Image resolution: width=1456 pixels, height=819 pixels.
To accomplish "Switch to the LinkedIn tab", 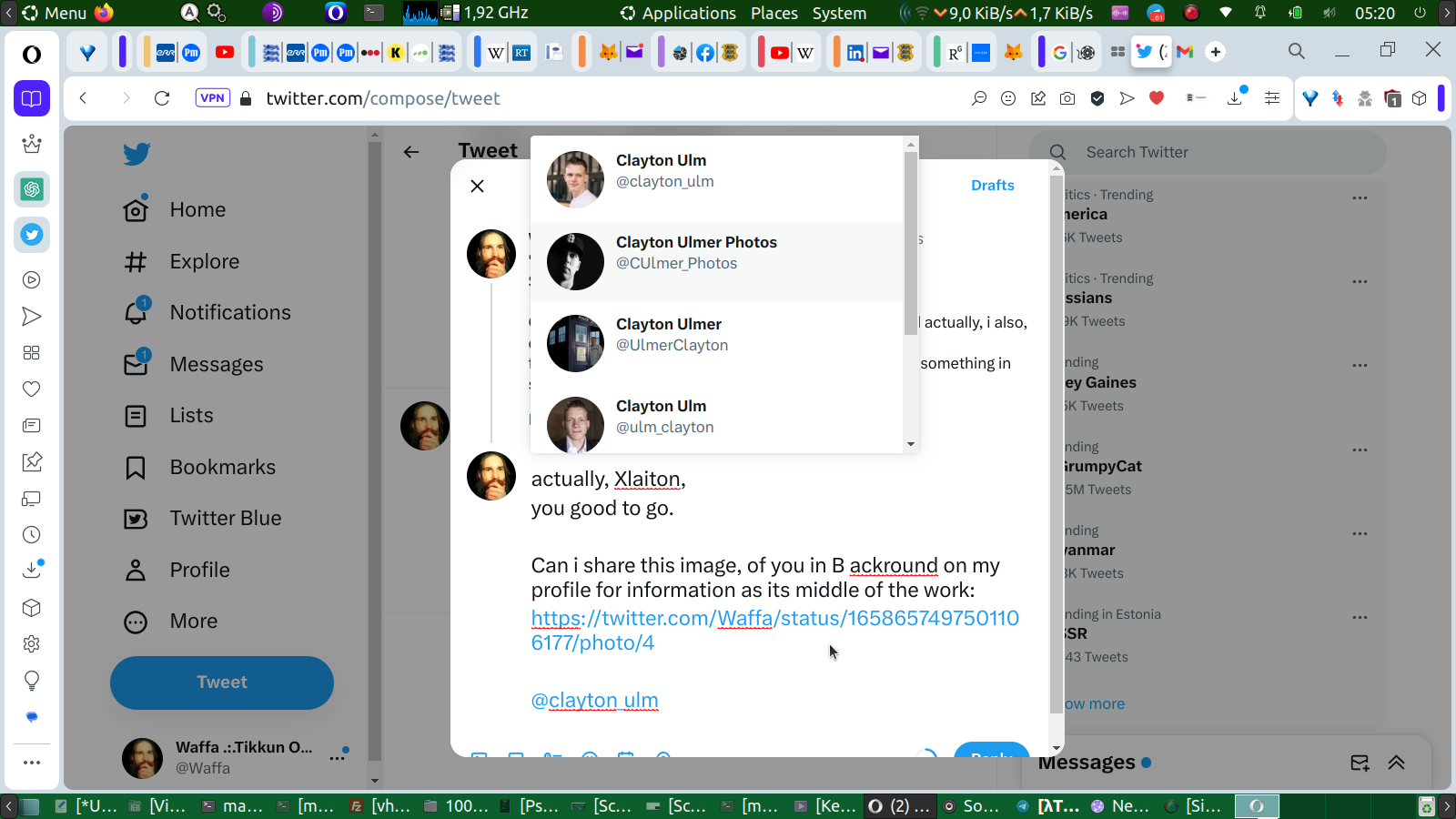I will tap(855, 53).
